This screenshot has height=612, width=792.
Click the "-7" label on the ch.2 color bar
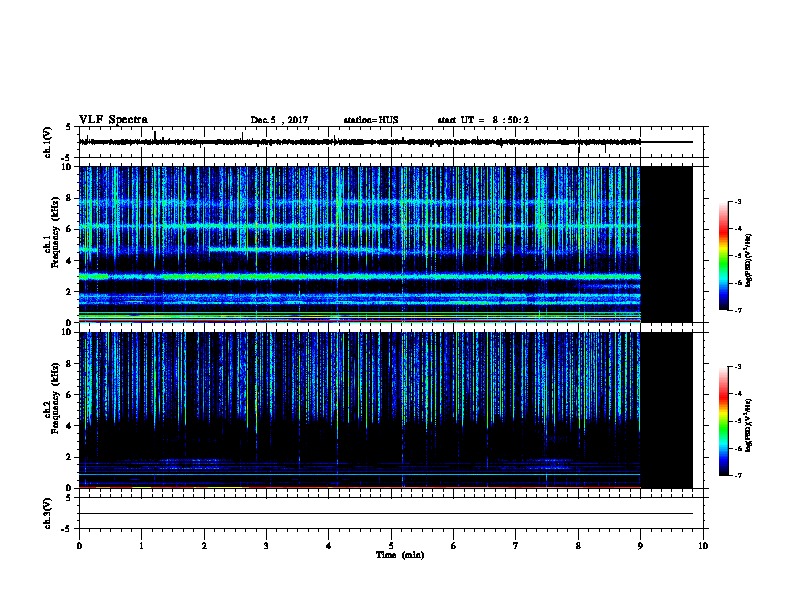coord(737,475)
